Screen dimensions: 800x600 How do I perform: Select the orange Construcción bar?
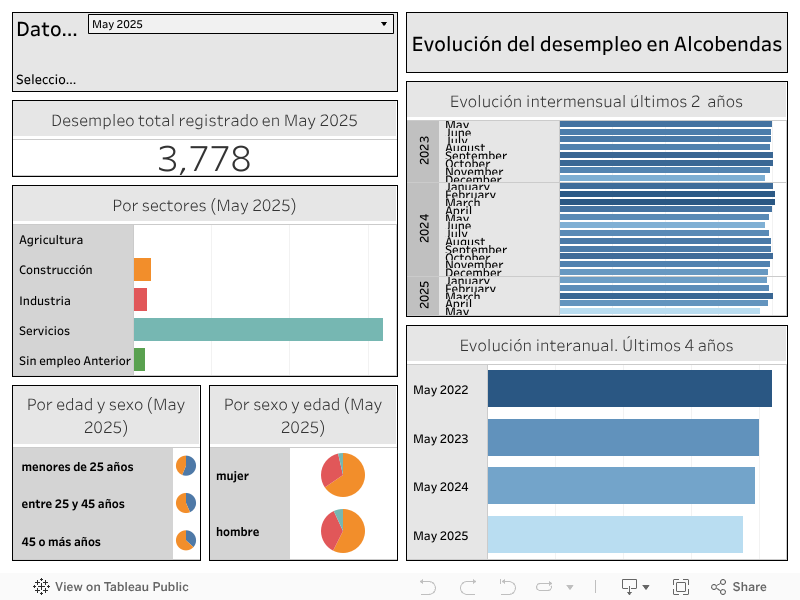[142, 269]
